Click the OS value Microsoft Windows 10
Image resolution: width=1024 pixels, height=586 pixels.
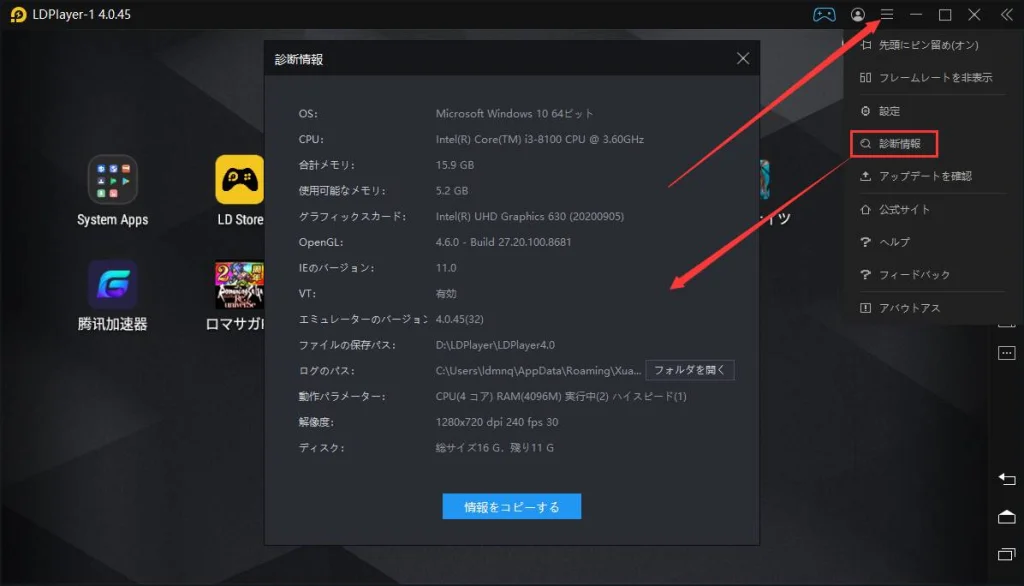[515, 114]
